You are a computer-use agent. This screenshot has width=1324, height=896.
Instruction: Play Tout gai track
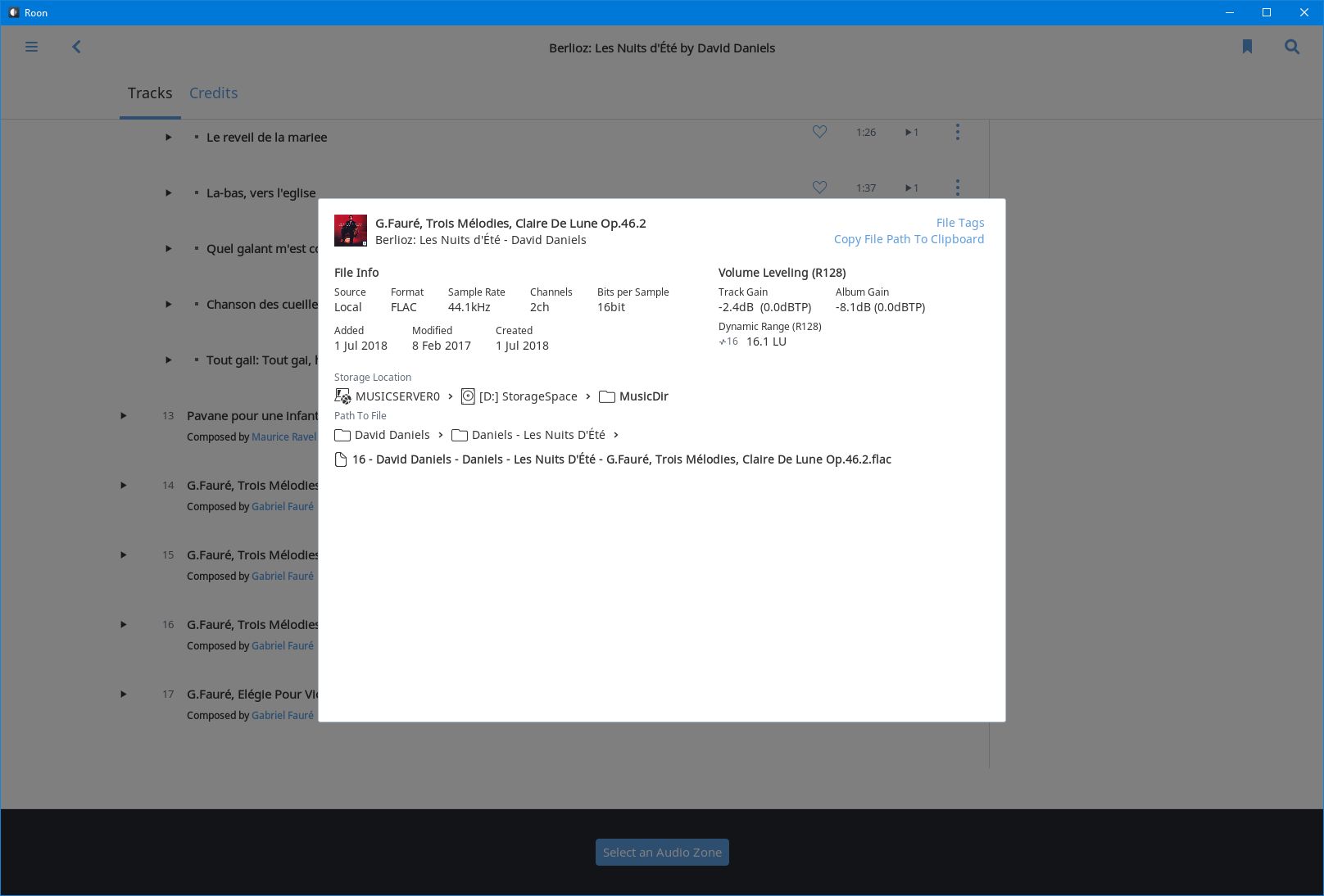point(168,360)
